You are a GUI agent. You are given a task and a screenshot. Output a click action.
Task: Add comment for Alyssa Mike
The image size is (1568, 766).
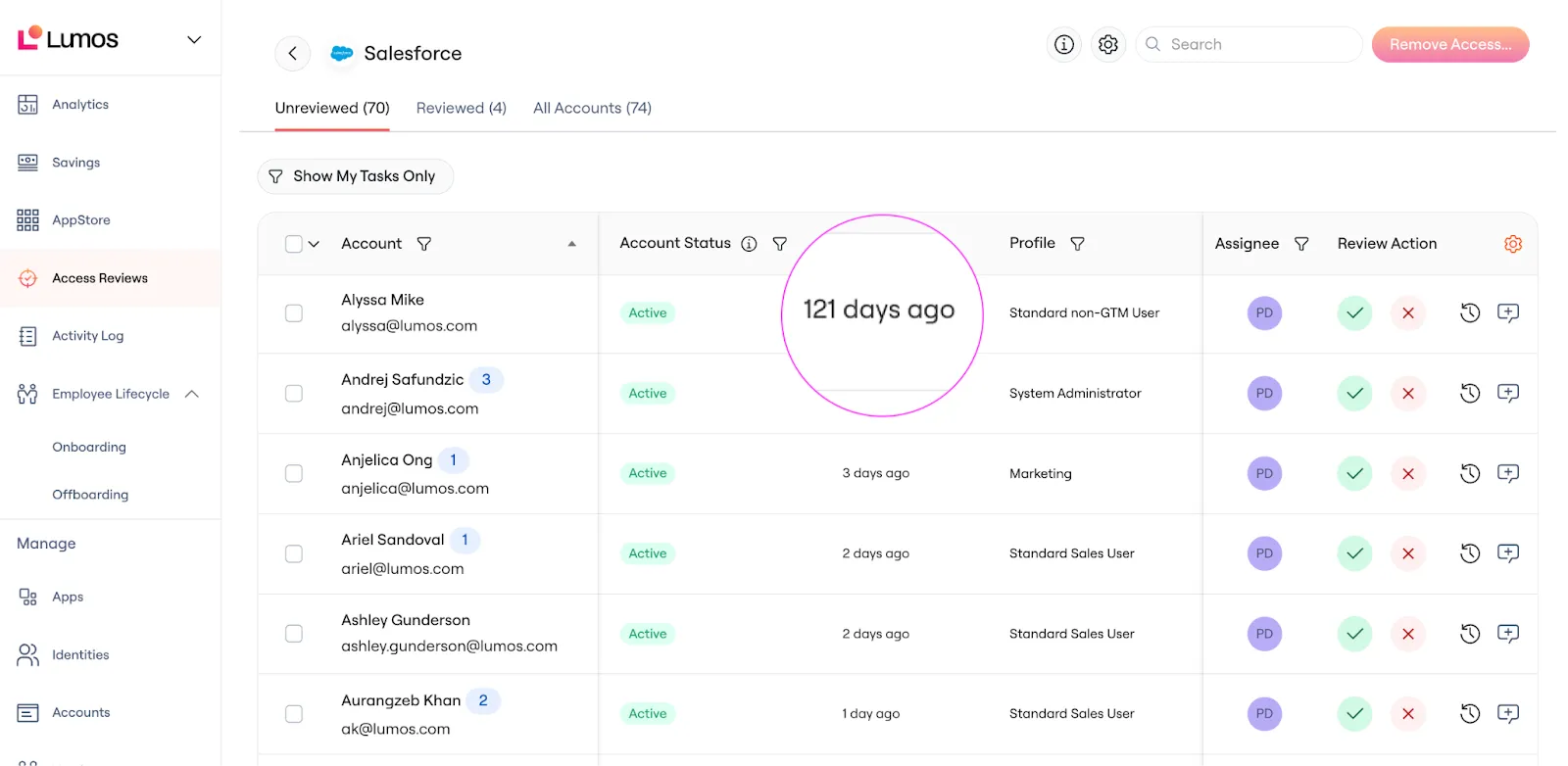tap(1508, 313)
